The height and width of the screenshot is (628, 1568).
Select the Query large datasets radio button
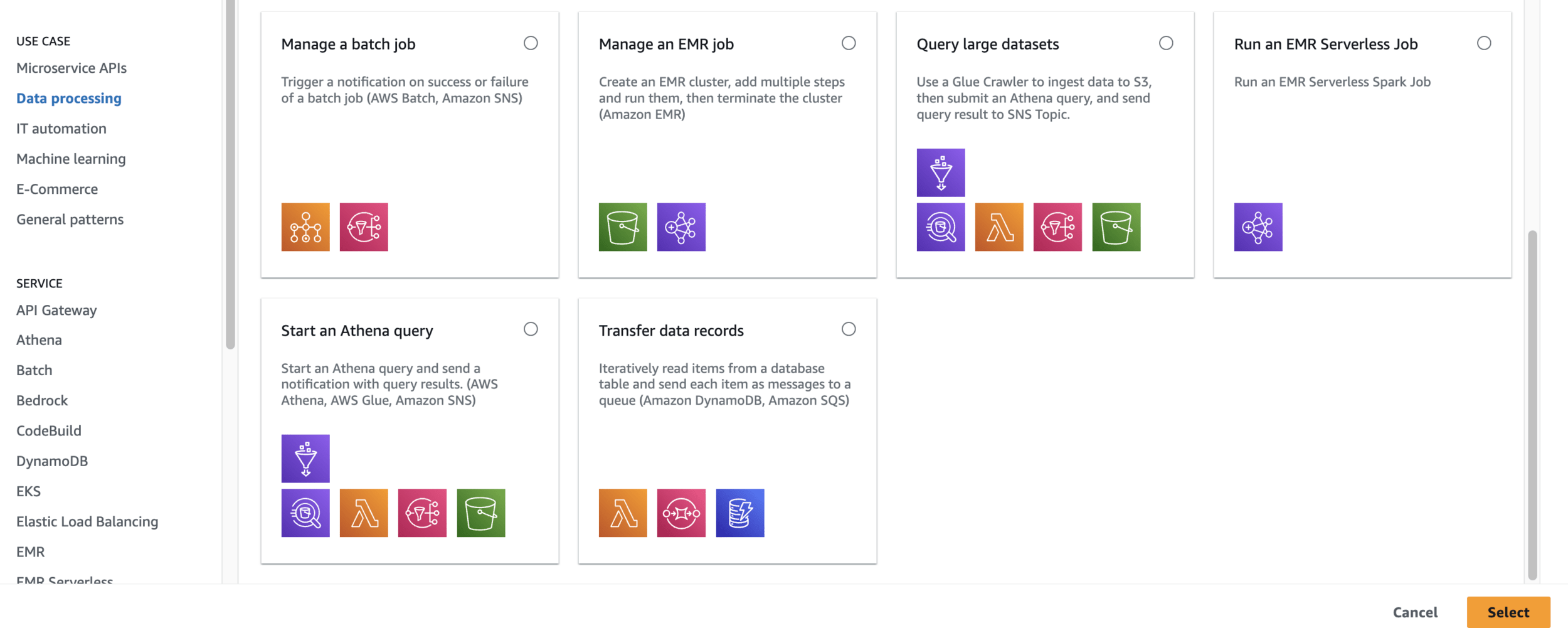(1166, 43)
